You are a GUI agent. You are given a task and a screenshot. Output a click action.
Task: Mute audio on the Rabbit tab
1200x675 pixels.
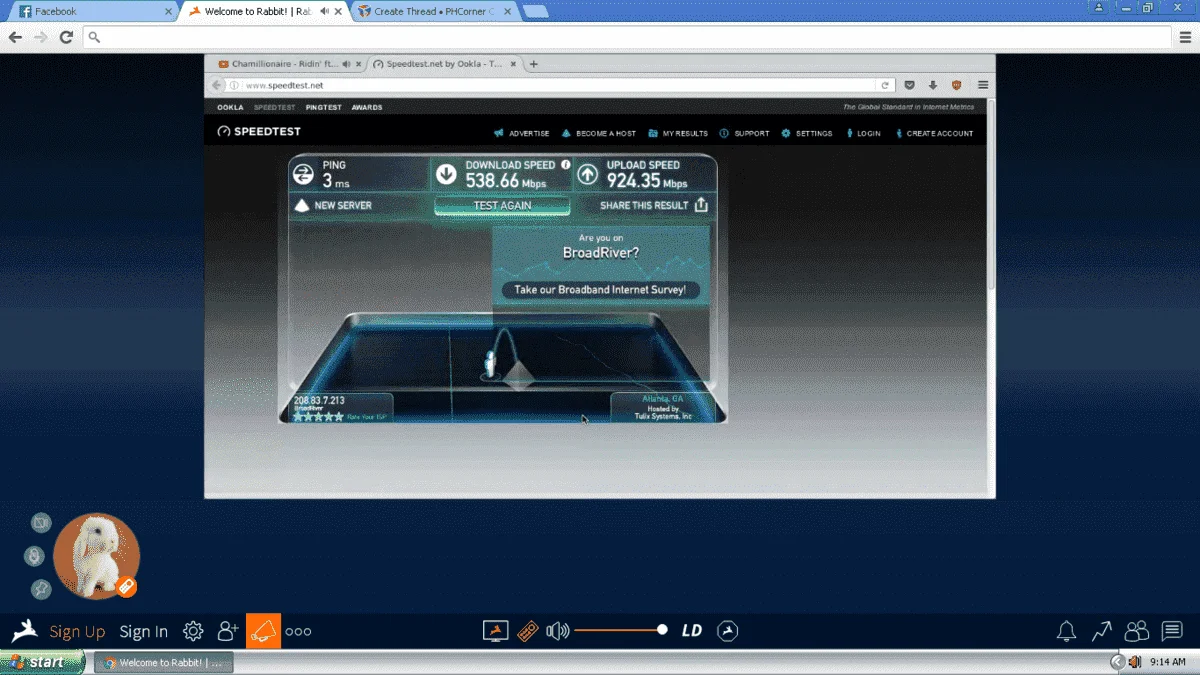pyautogui.click(x=325, y=11)
